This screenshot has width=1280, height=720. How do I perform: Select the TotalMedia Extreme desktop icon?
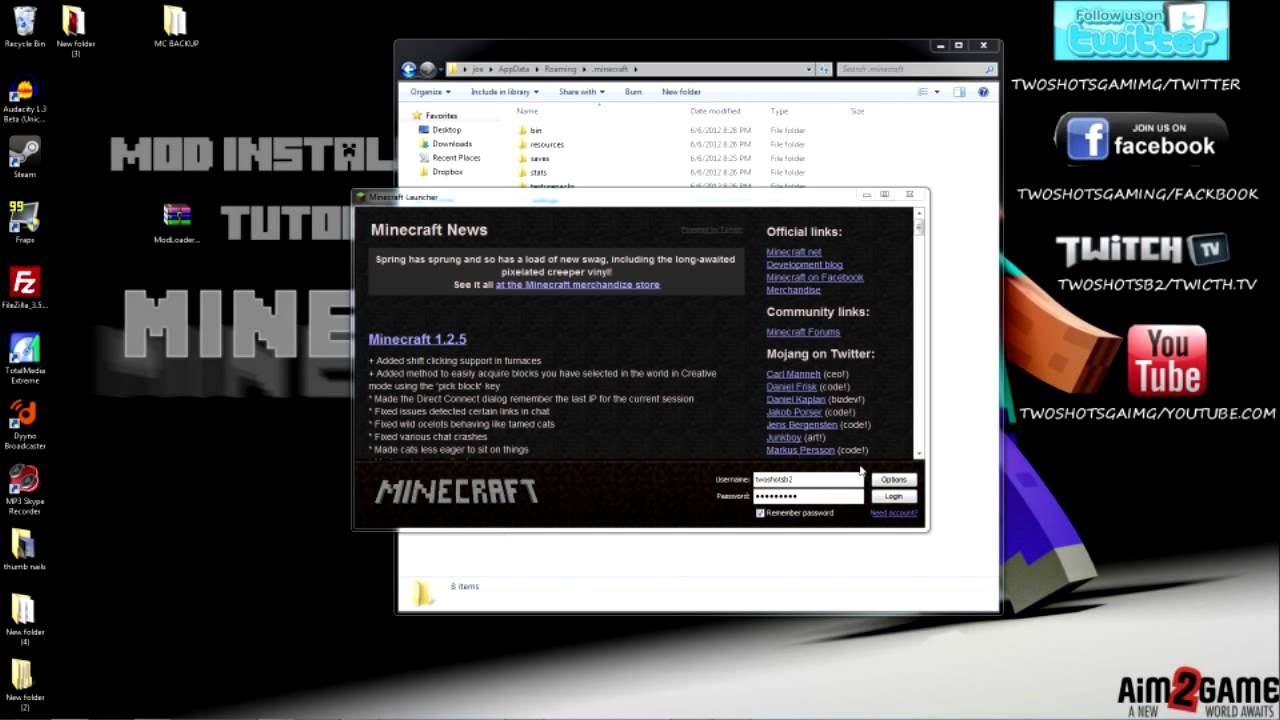click(25, 358)
